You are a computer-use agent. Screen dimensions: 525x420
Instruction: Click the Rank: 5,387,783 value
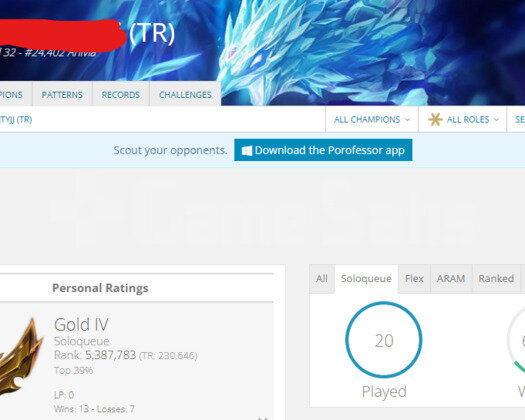[x=95, y=355]
